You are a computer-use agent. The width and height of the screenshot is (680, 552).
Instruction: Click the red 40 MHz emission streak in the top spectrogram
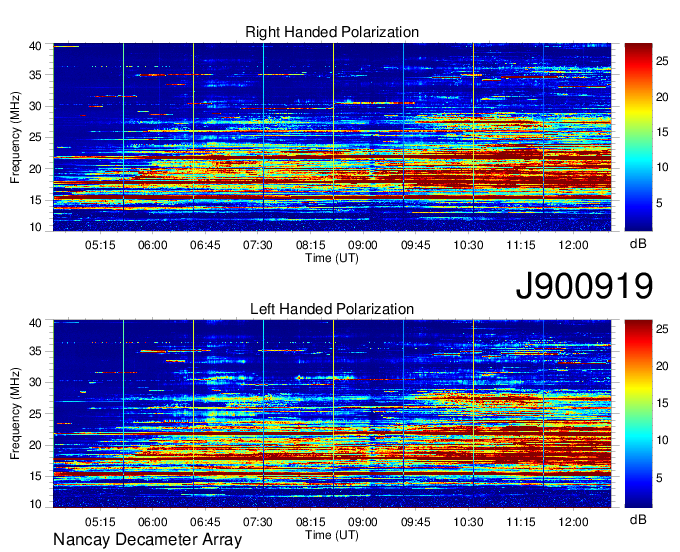(66, 46)
